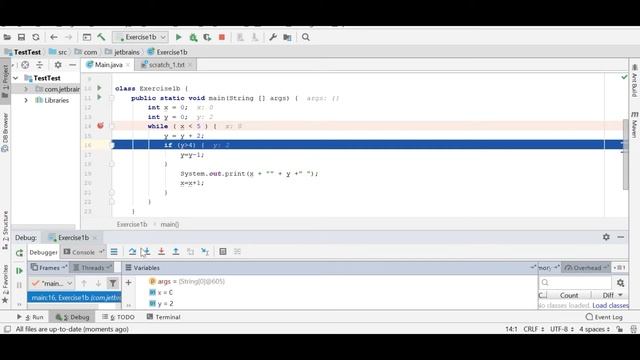This screenshot has width=640, height=360.
Task: Click the Synchronize refresh icon
Action: point(36,37)
